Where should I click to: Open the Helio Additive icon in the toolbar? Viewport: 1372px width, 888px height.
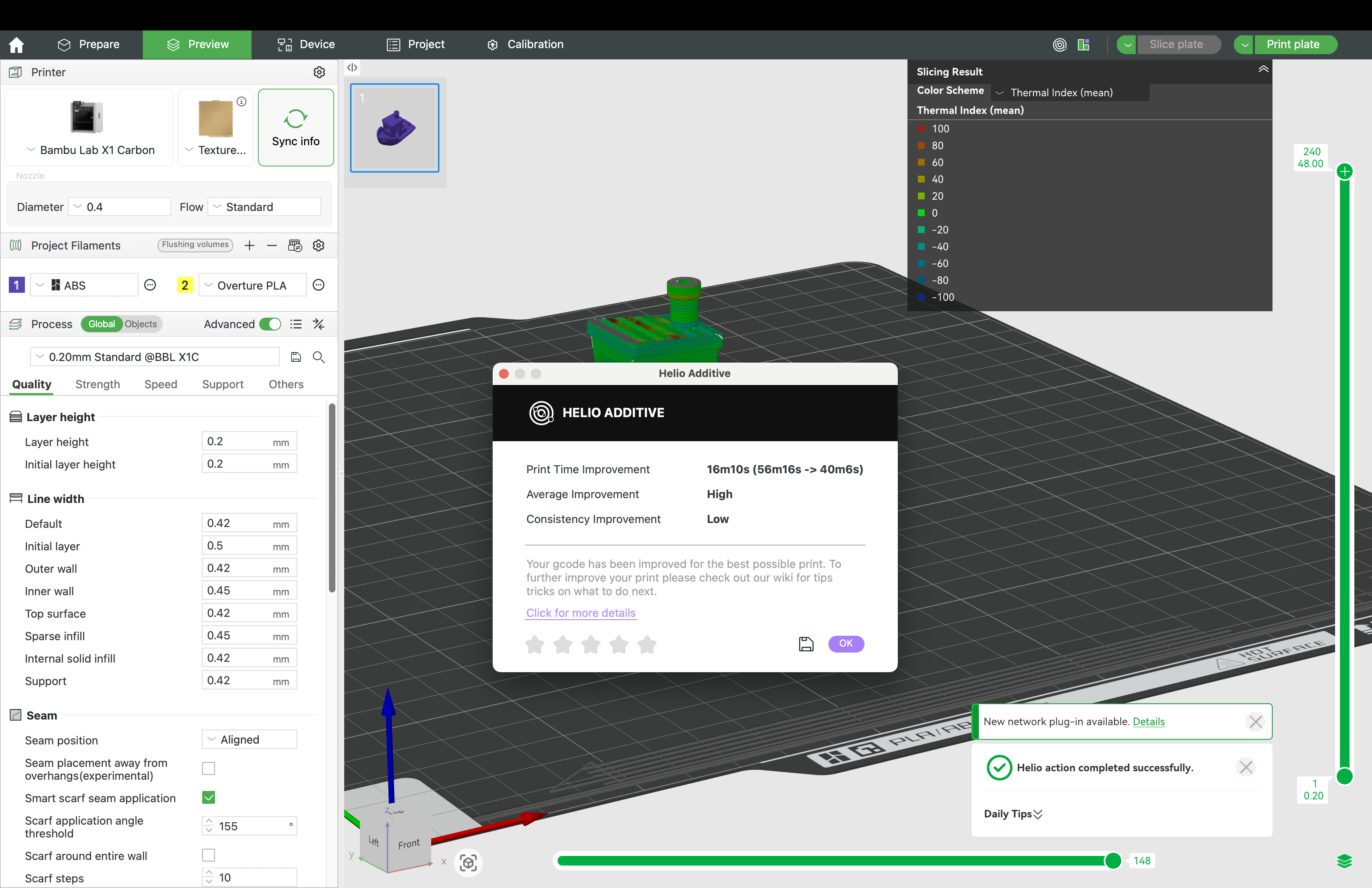click(x=1059, y=45)
